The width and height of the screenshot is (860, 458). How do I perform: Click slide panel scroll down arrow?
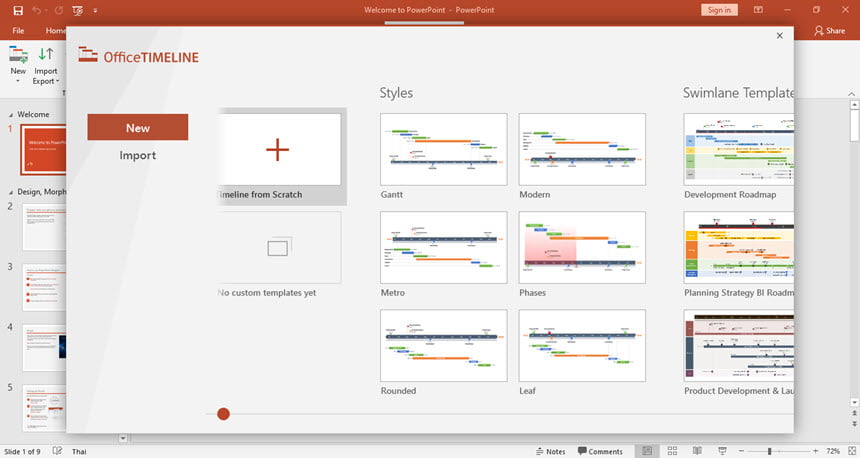[123, 438]
